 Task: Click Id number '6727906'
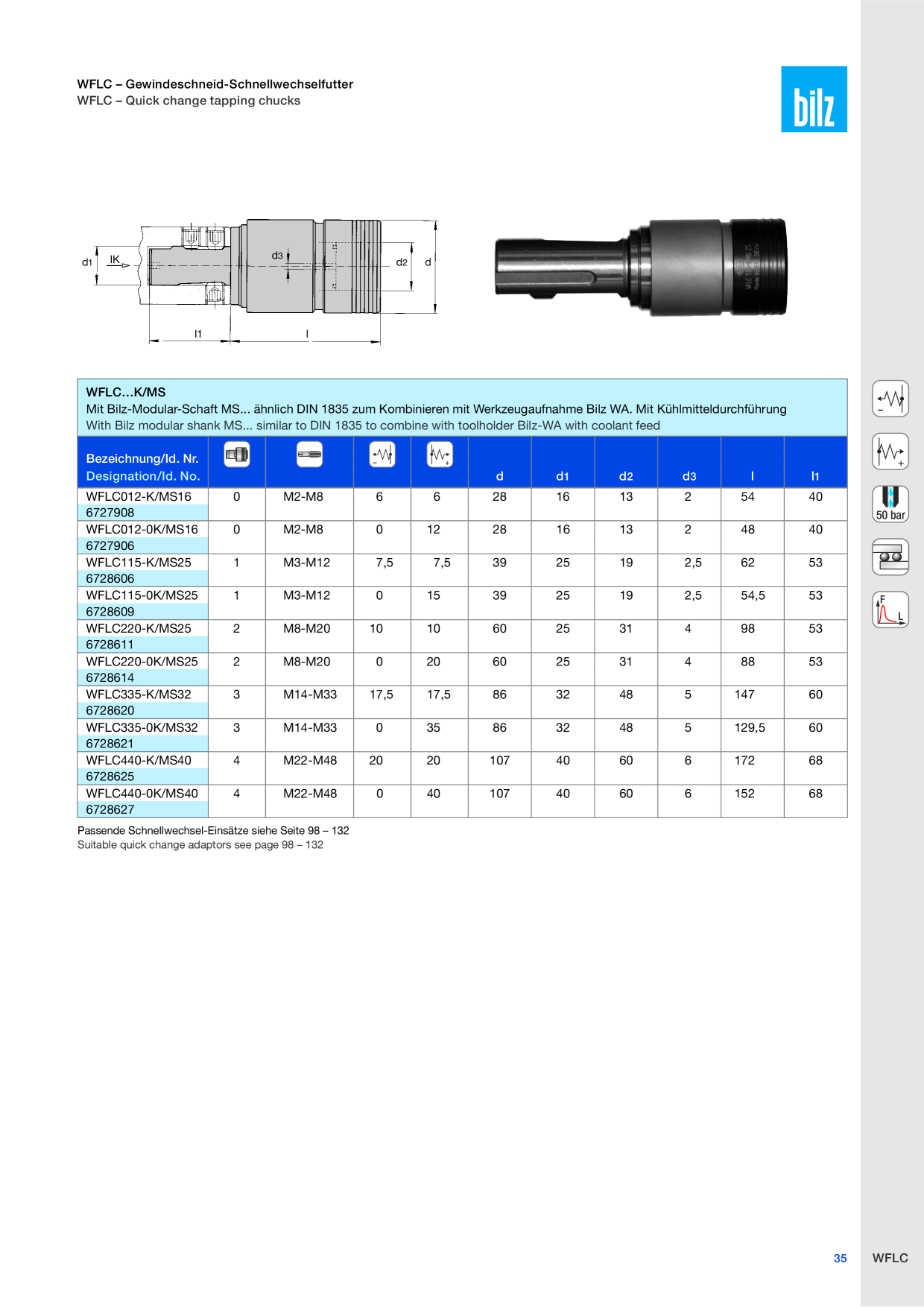[x=110, y=545]
